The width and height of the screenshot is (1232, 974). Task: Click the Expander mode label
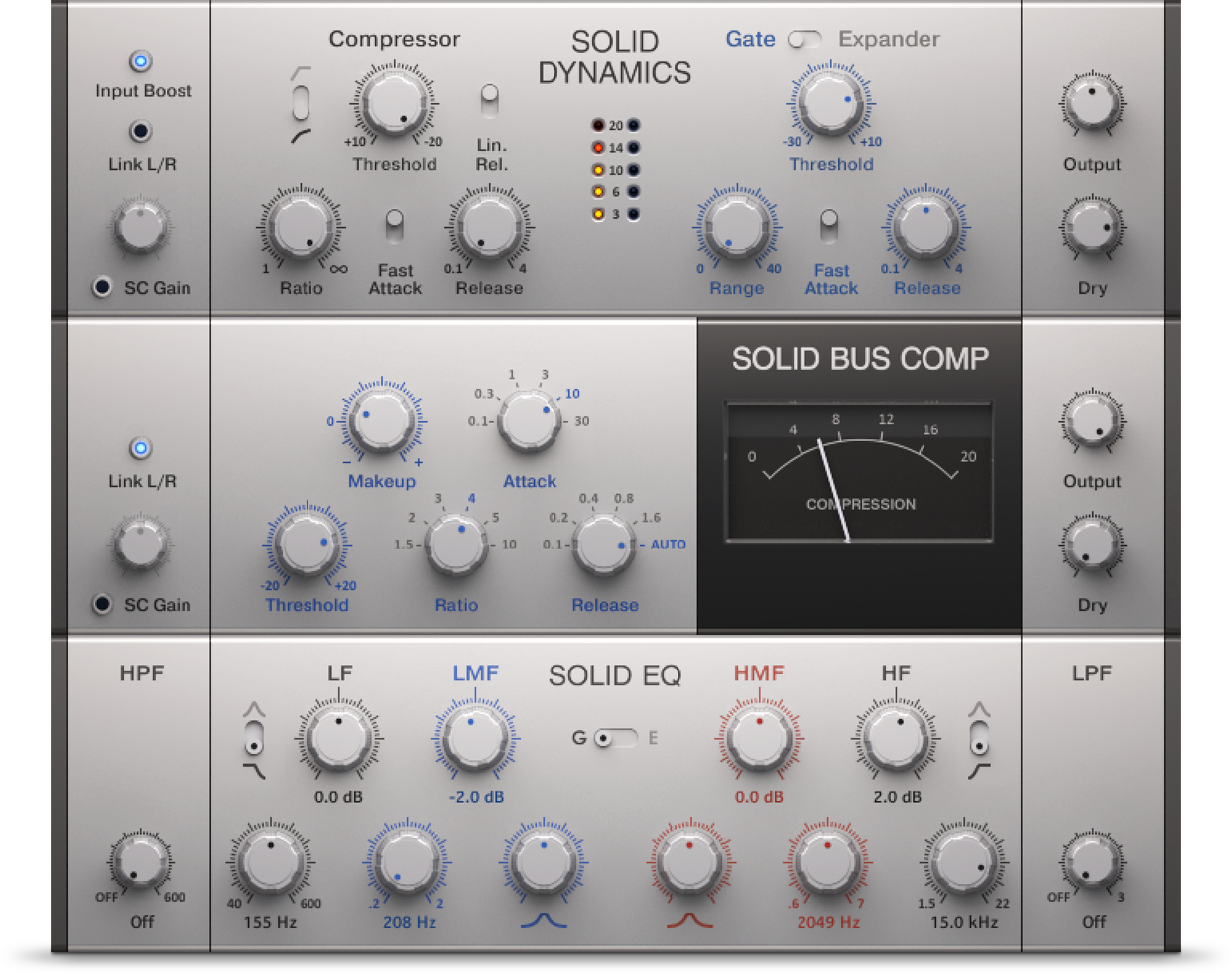pyautogui.click(x=889, y=39)
